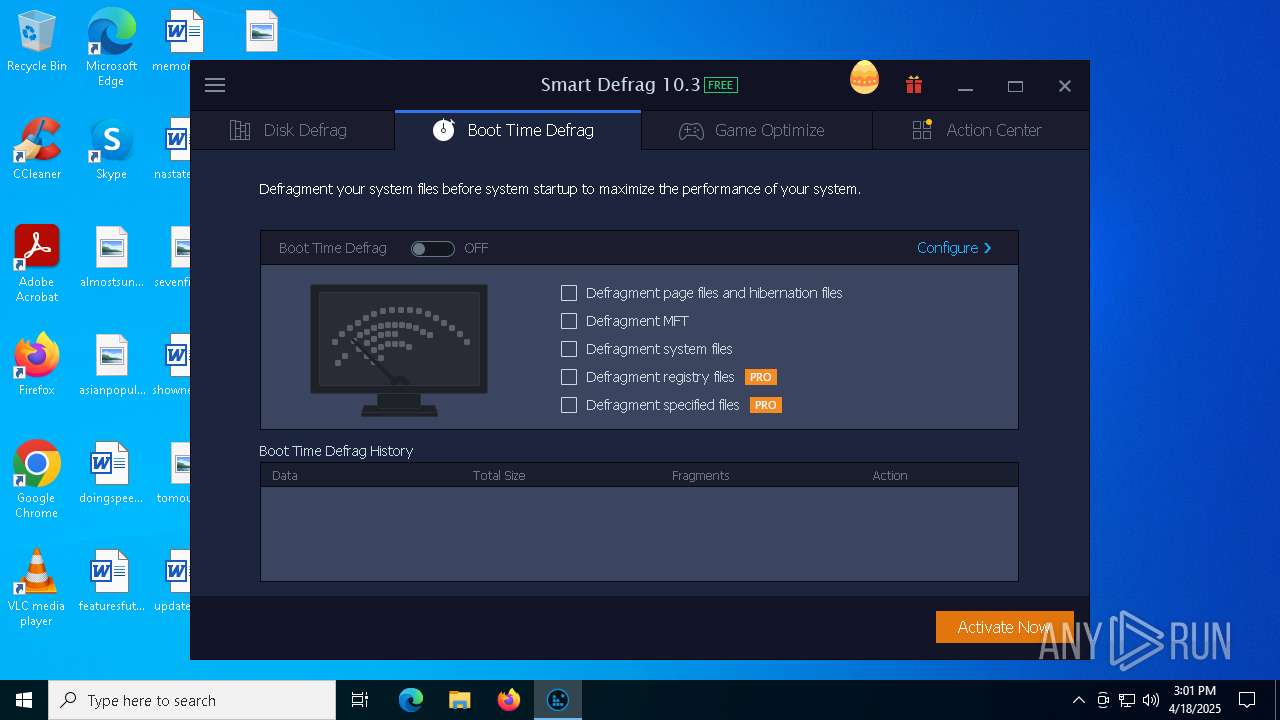Viewport: 1280px width, 720px height.
Task: Click the taskbar search box
Action: [x=192, y=700]
